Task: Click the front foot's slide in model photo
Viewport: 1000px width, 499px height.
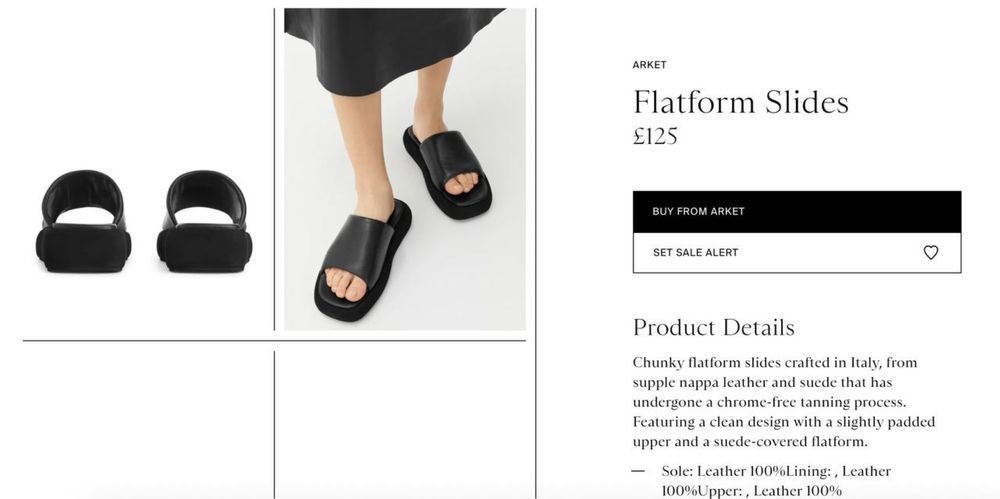Action: click(x=358, y=262)
